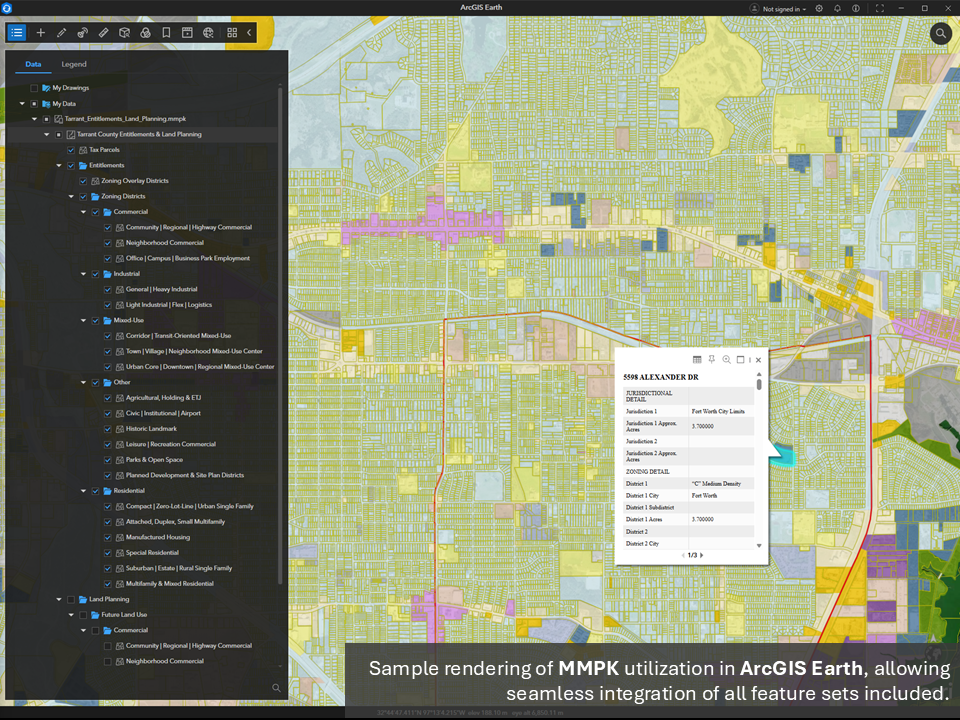The height and width of the screenshot is (720, 960).
Task: Open the information icon in title bar
Action: [856, 9]
